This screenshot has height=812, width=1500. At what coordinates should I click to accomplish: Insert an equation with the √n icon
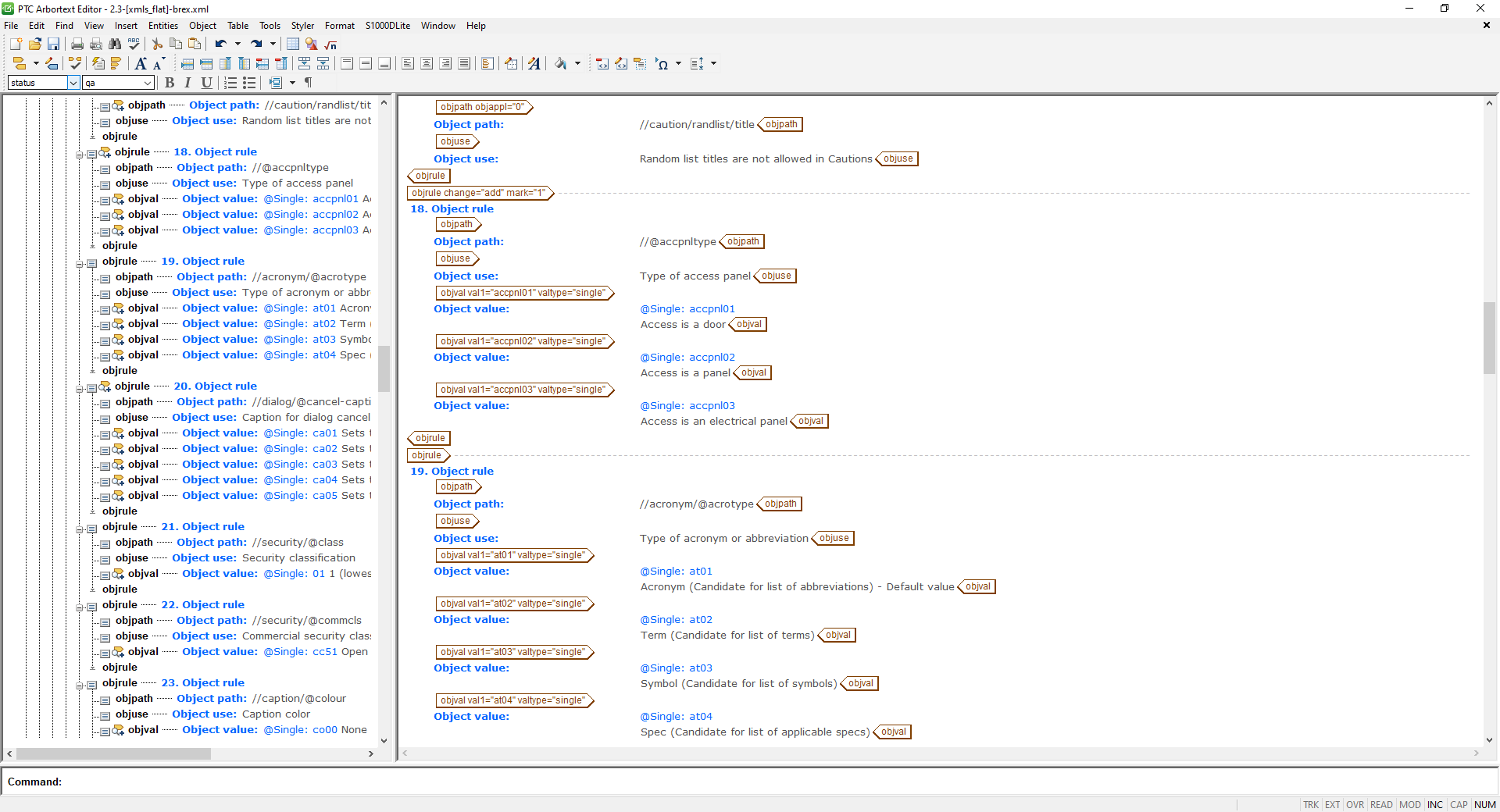point(330,45)
